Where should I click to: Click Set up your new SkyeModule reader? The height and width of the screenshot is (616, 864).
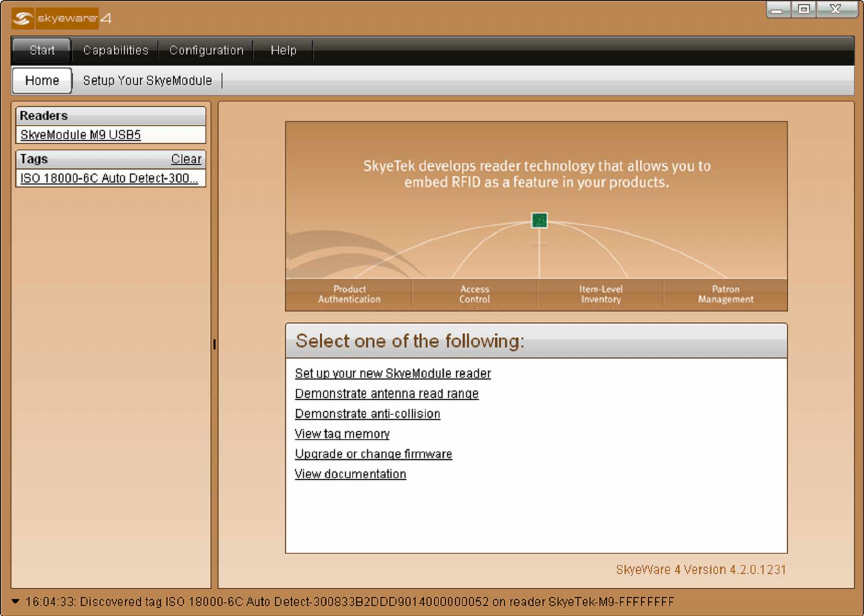pos(393,374)
